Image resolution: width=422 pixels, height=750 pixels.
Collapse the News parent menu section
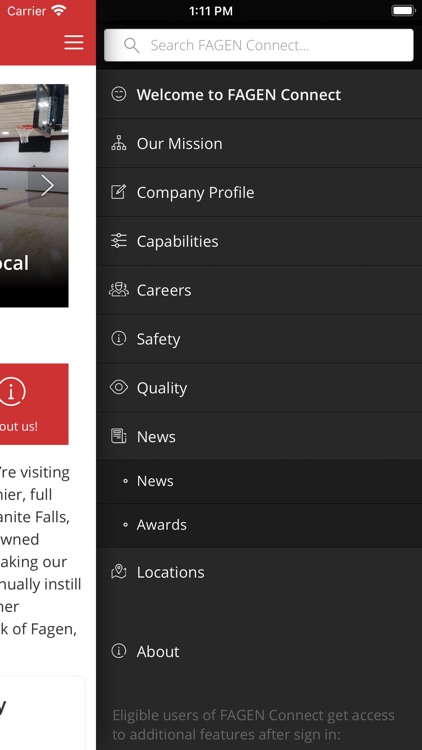click(259, 436)
